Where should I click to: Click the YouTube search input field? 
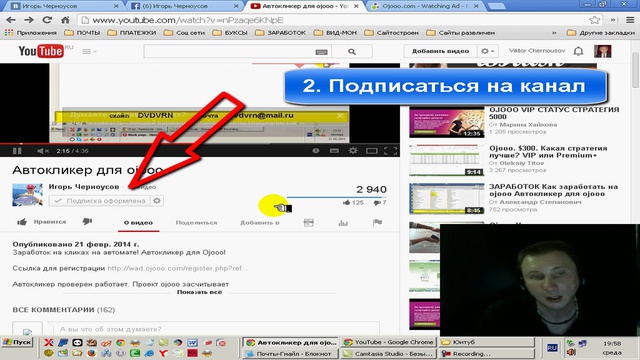(238, 52)
